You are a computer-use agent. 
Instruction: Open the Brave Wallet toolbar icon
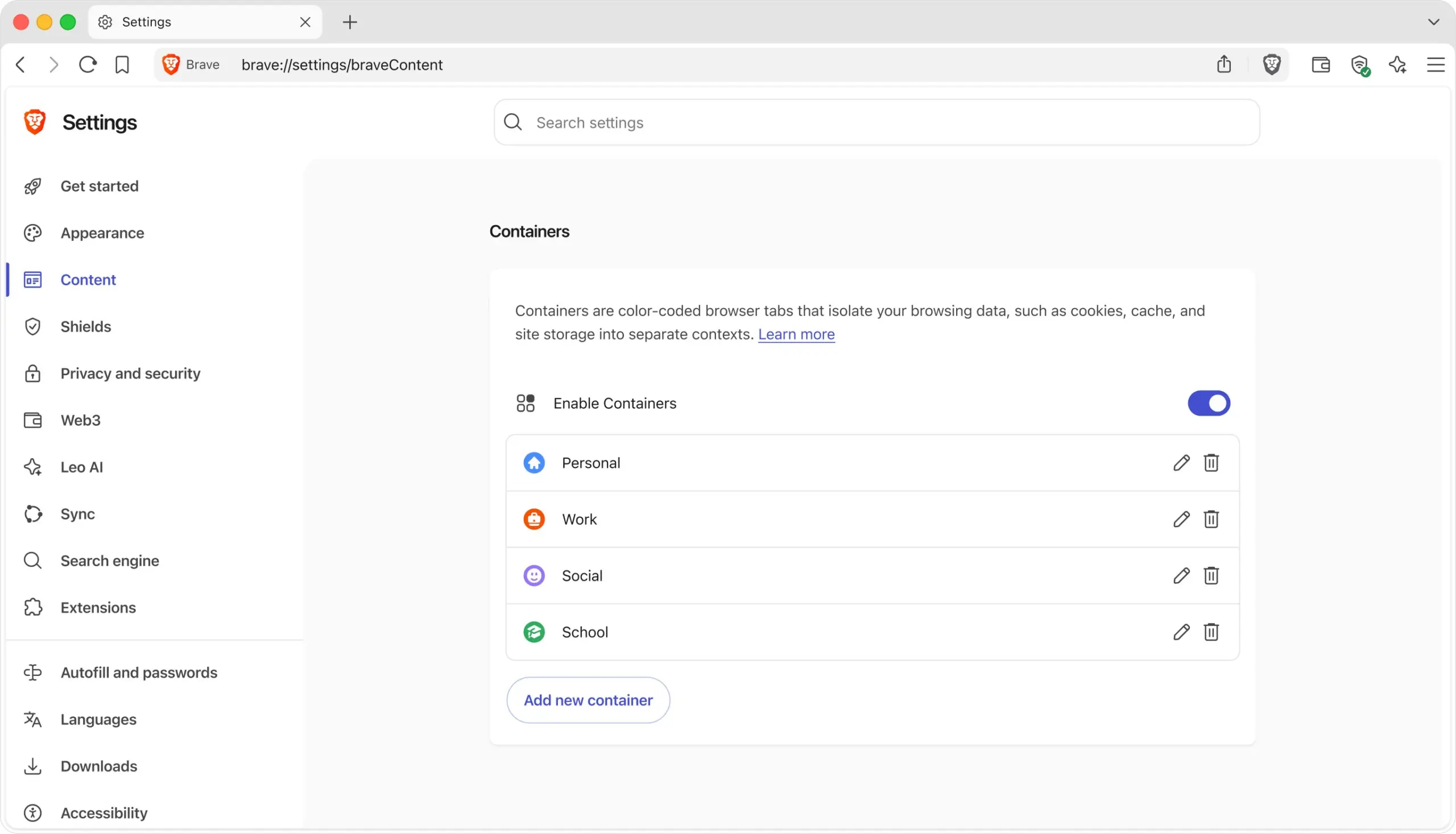coord(1320,65)
